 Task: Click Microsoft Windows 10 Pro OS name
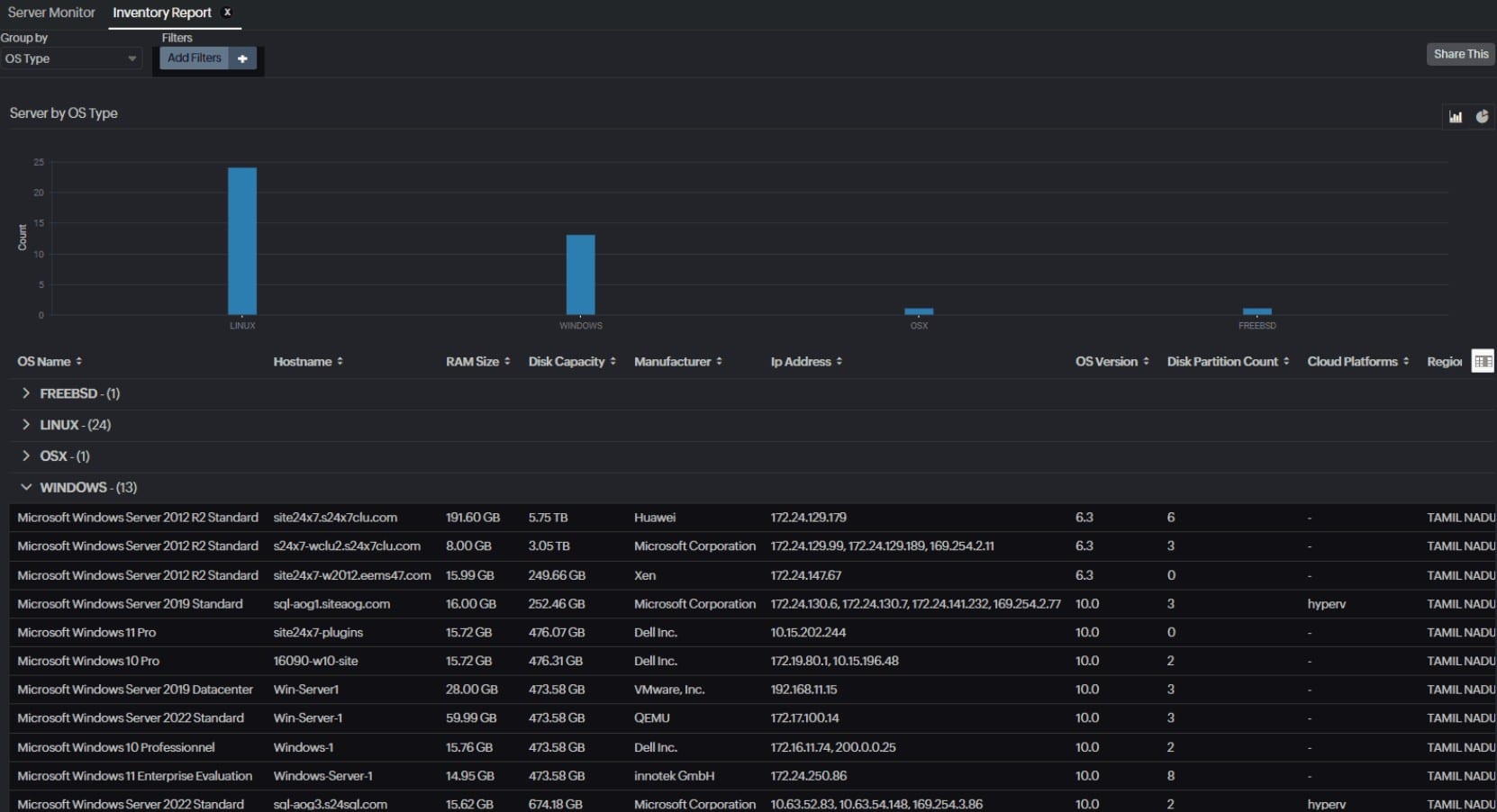(x=88, y=661)
